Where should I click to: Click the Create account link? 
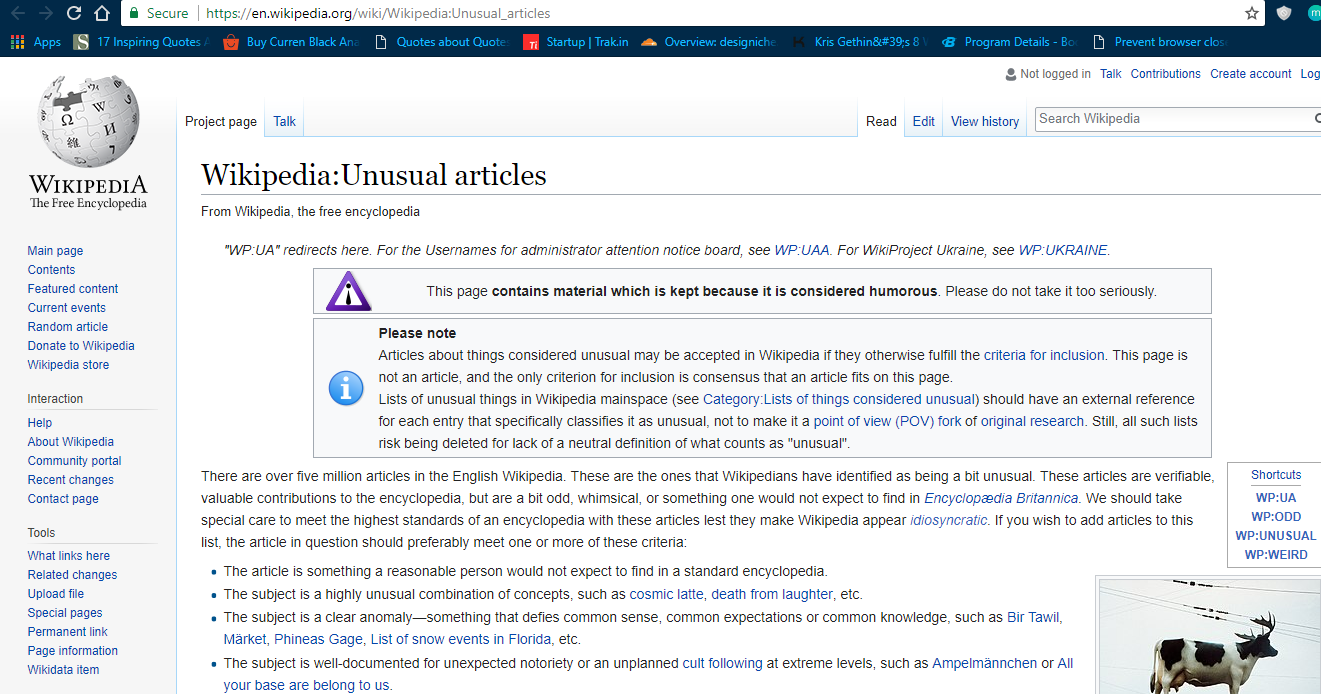[x=1251, y=74]
